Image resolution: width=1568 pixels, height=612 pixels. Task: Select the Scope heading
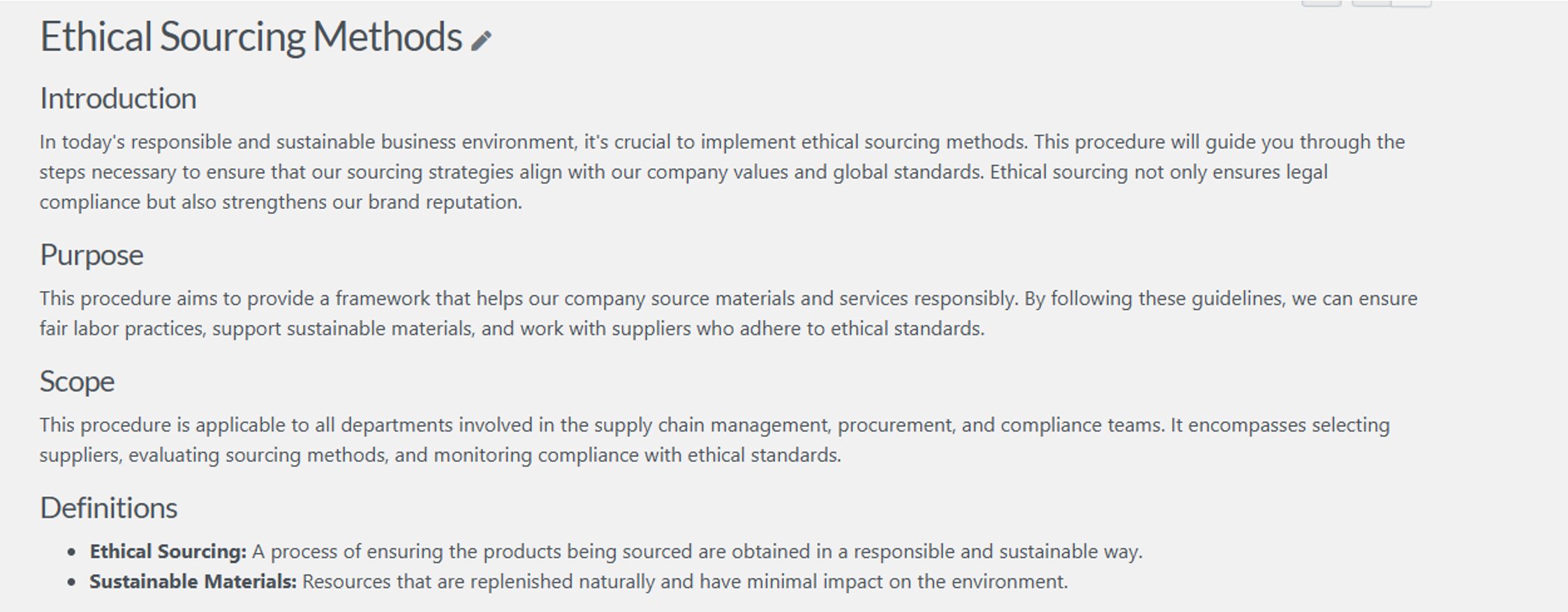click(77, 382)
